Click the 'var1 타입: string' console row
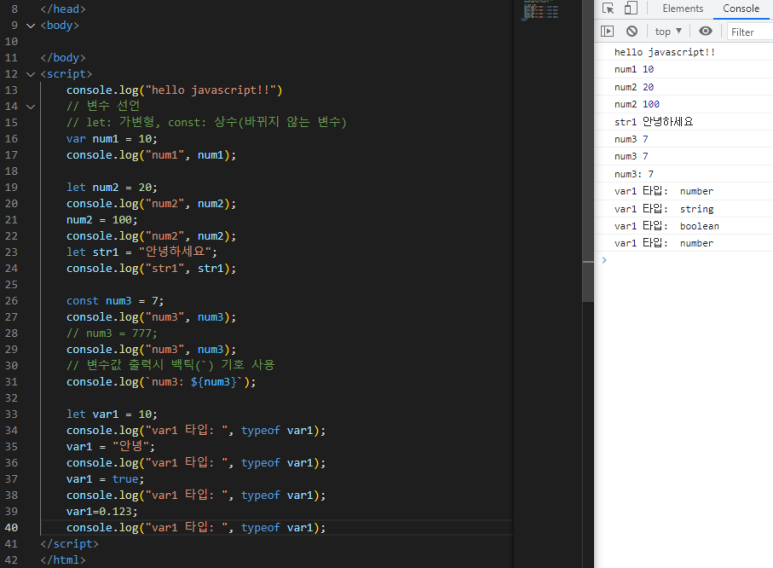 click(683, 209)
